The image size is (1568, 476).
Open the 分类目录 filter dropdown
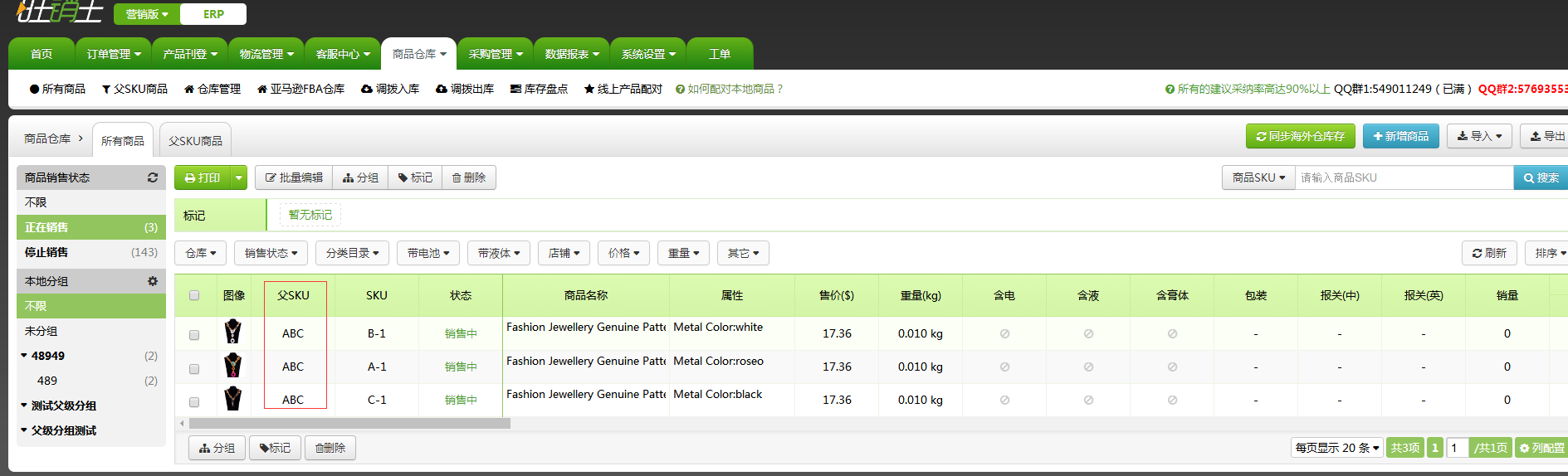click(352, 253)
